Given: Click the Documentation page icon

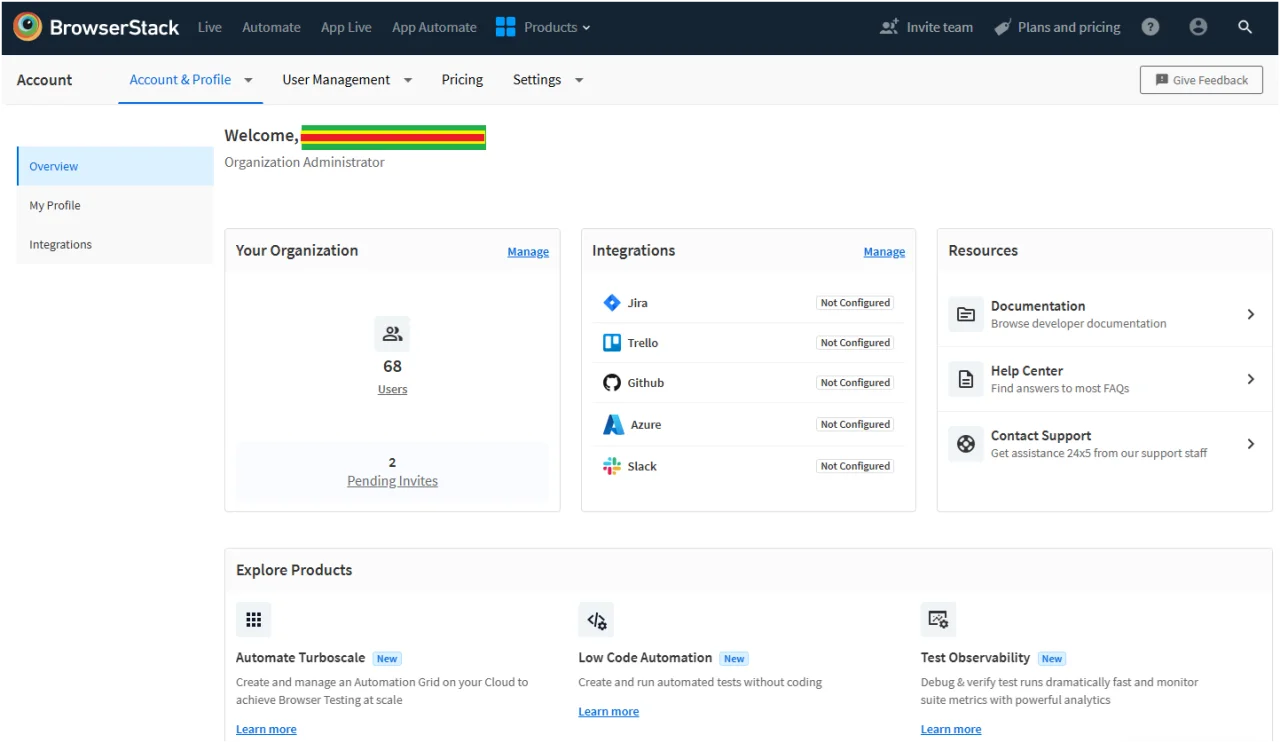Looking at the screenshot, I should [x=966, y=314].
